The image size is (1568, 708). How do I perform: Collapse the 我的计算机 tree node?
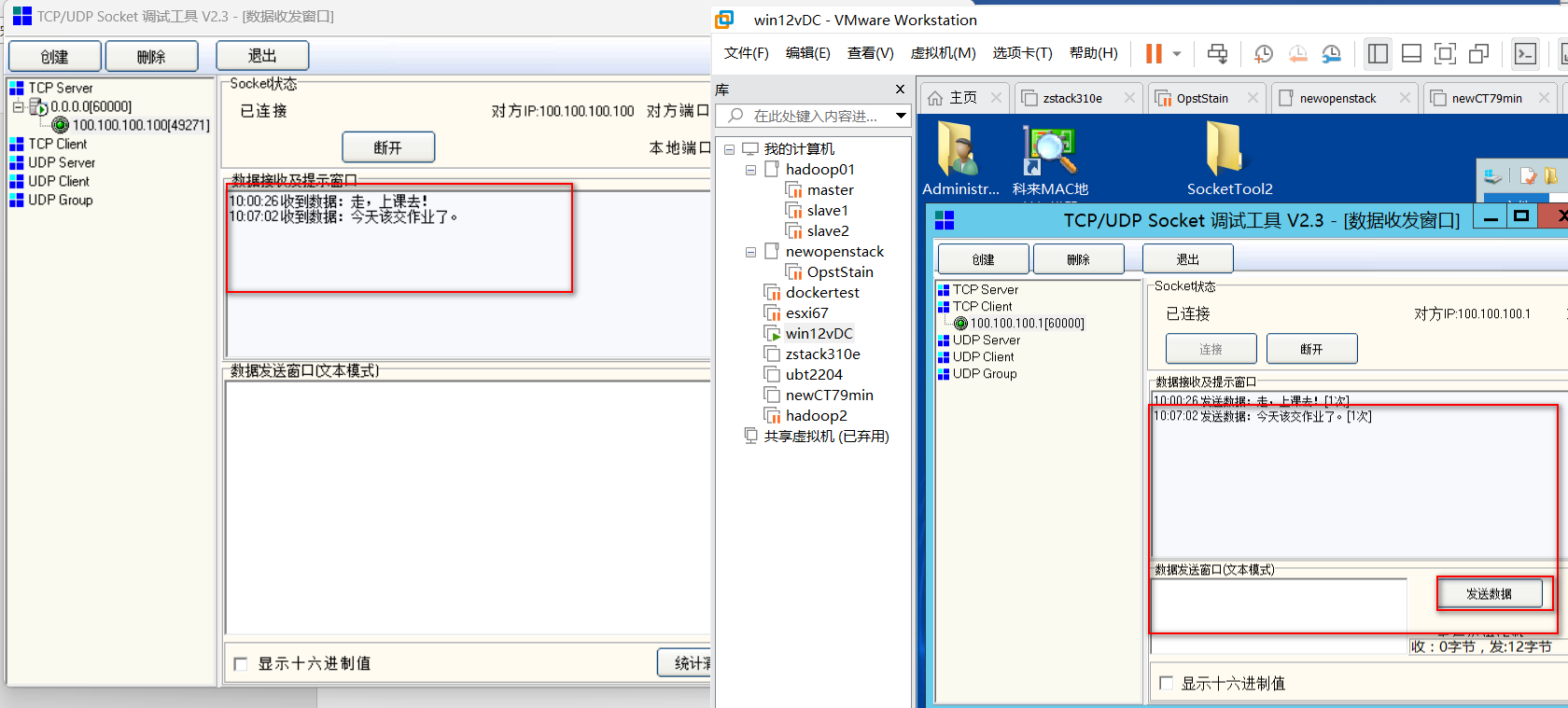point(730,149)
